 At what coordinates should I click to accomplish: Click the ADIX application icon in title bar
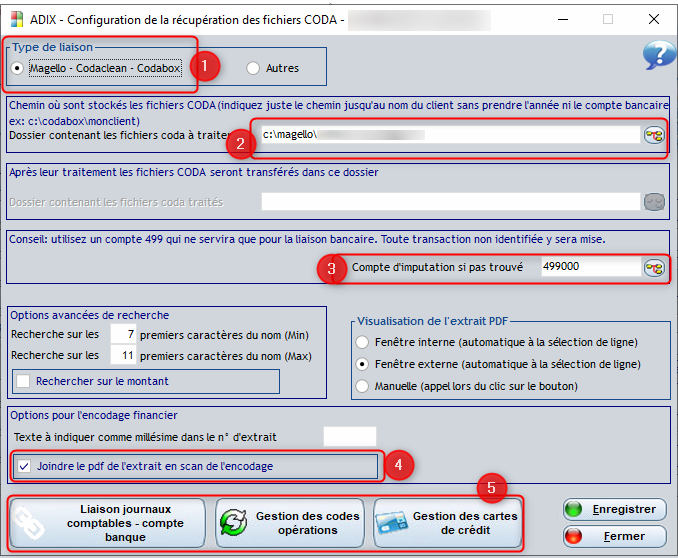tap(16, 17)
